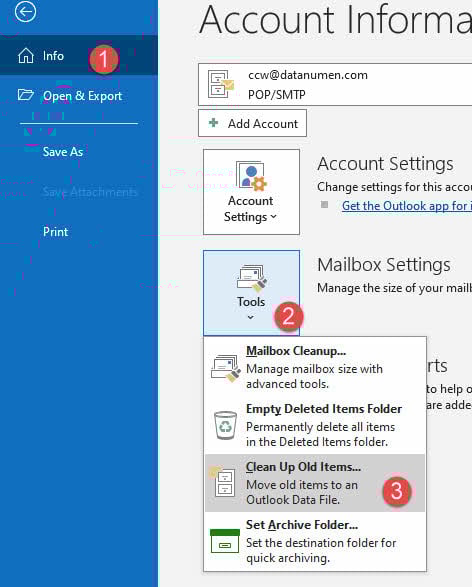Go back using the circled arrow

[x=25, y=12]
